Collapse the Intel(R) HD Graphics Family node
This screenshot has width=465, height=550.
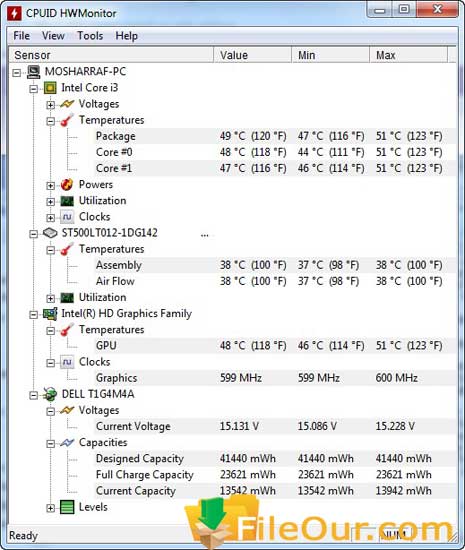point(34,315)
